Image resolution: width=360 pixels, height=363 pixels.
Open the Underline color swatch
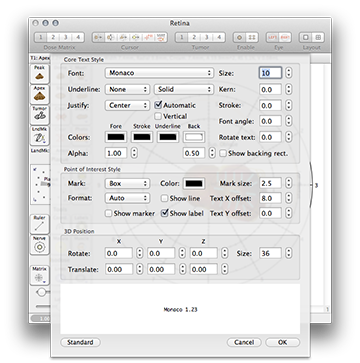click(168, 137)
